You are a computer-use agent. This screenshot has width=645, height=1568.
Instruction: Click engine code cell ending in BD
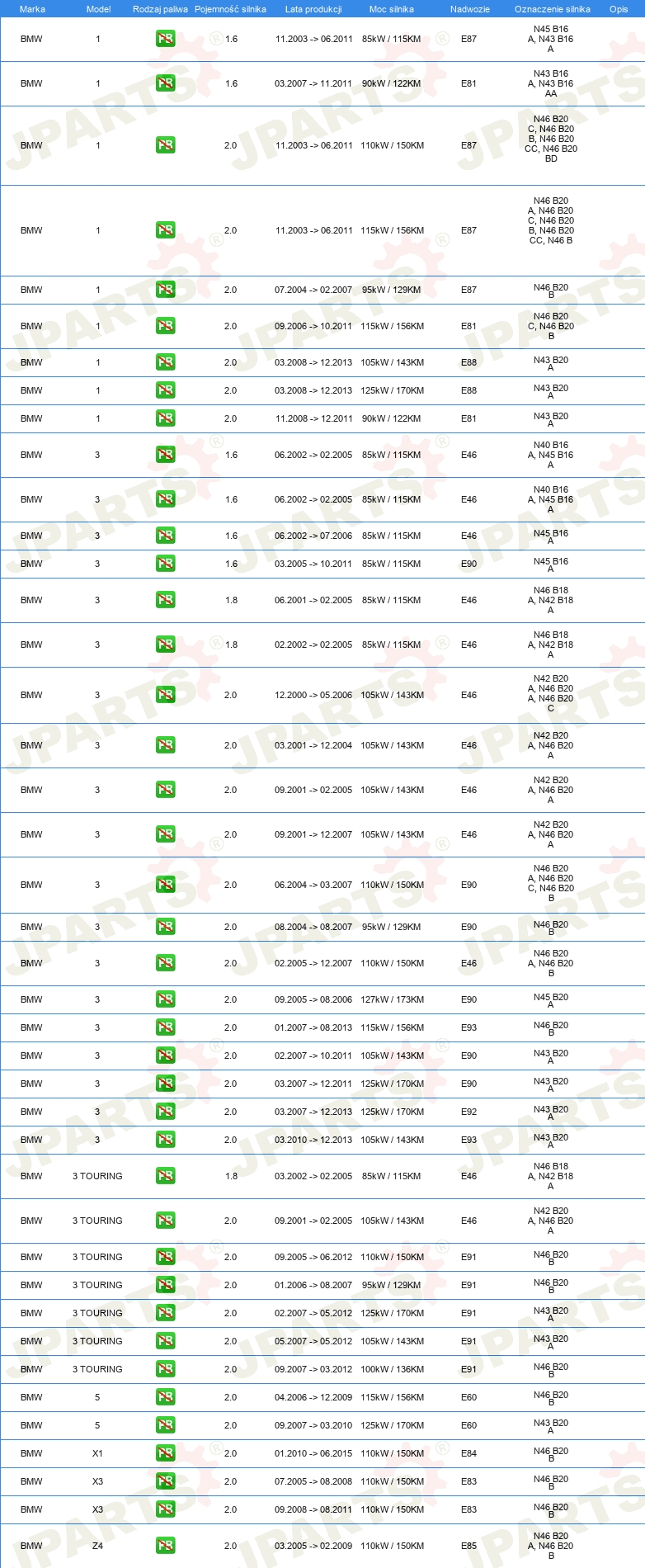551,139
